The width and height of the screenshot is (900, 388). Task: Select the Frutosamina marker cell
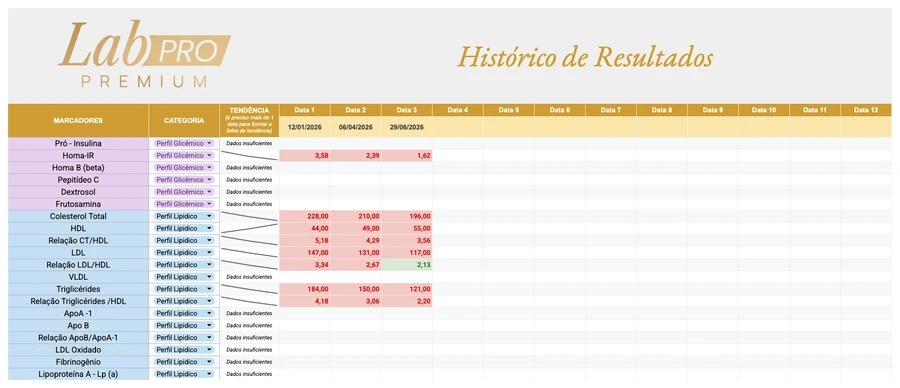(78, 204)
